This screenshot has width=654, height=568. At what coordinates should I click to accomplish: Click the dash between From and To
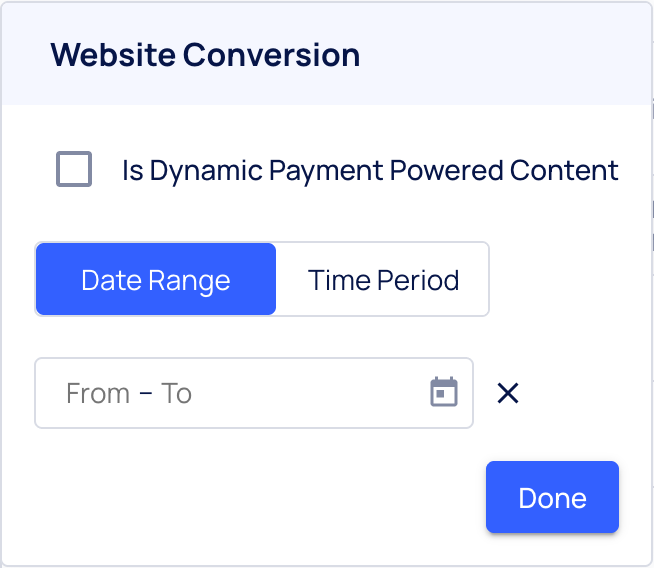tap(146, 393)
